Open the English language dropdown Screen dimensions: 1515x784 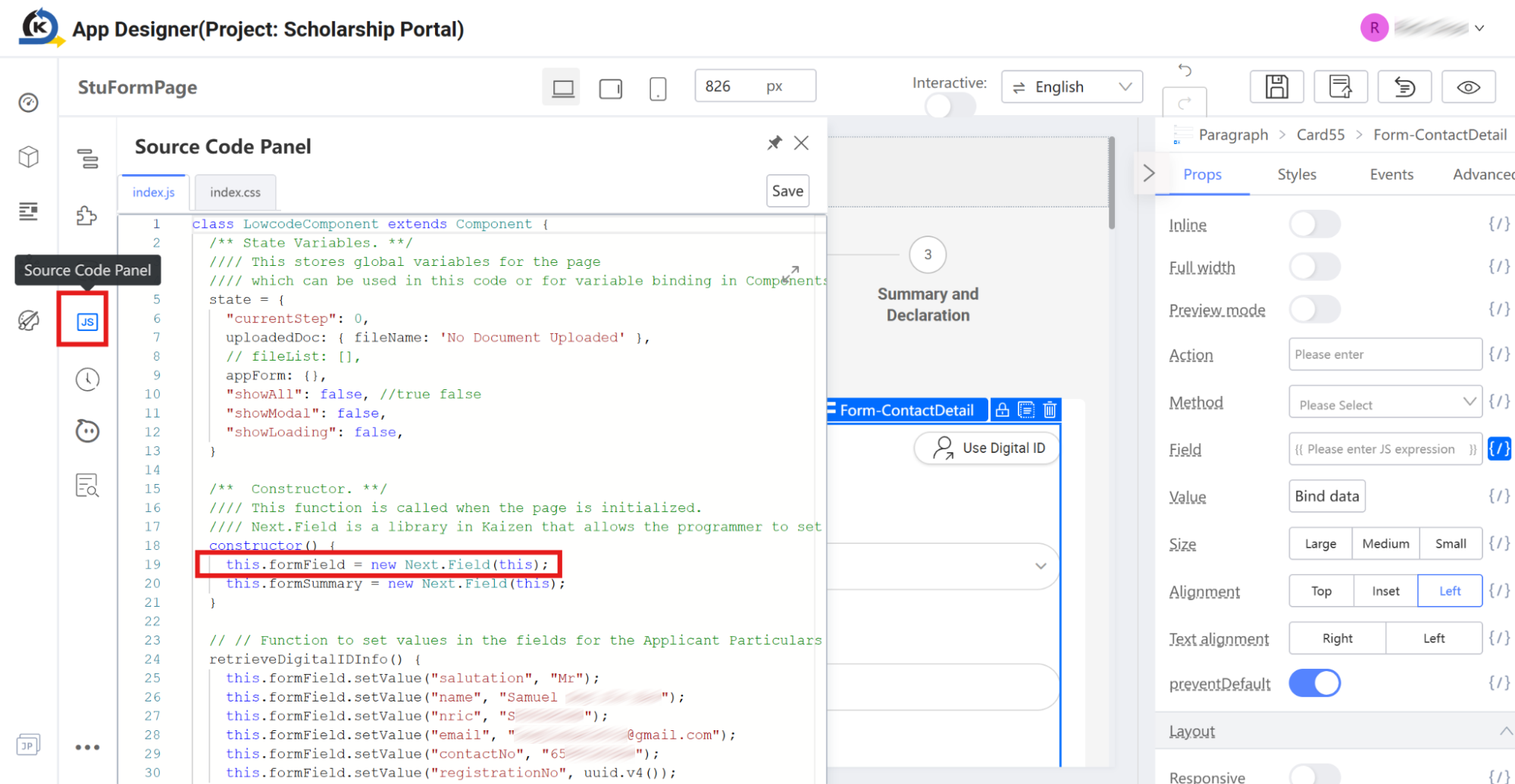(x=1072, y=87)
